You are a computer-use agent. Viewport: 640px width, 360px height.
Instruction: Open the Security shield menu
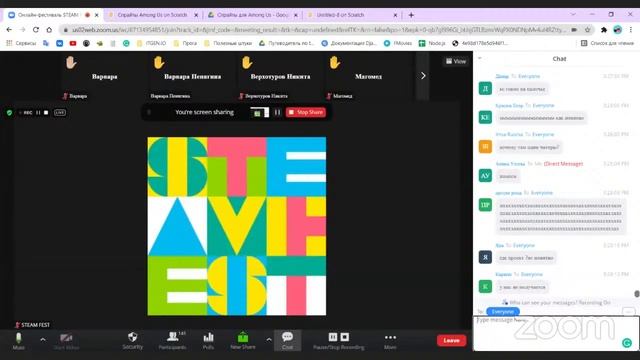[x=133, y=341]
